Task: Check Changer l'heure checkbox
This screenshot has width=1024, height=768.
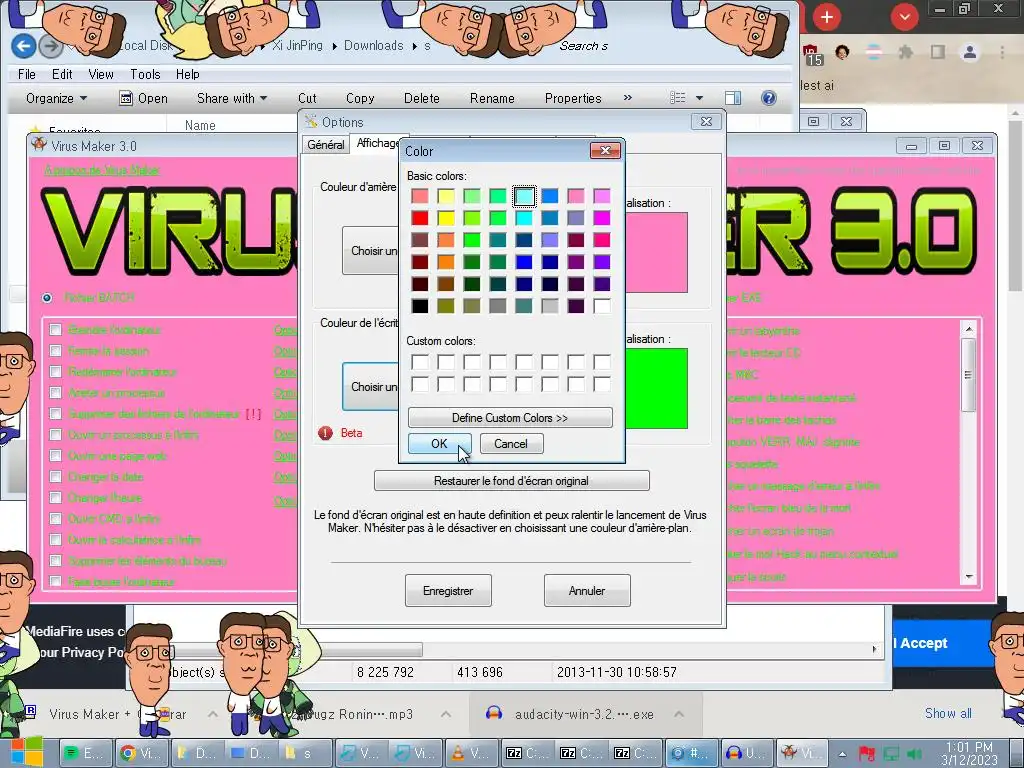Action: [56, 498]
